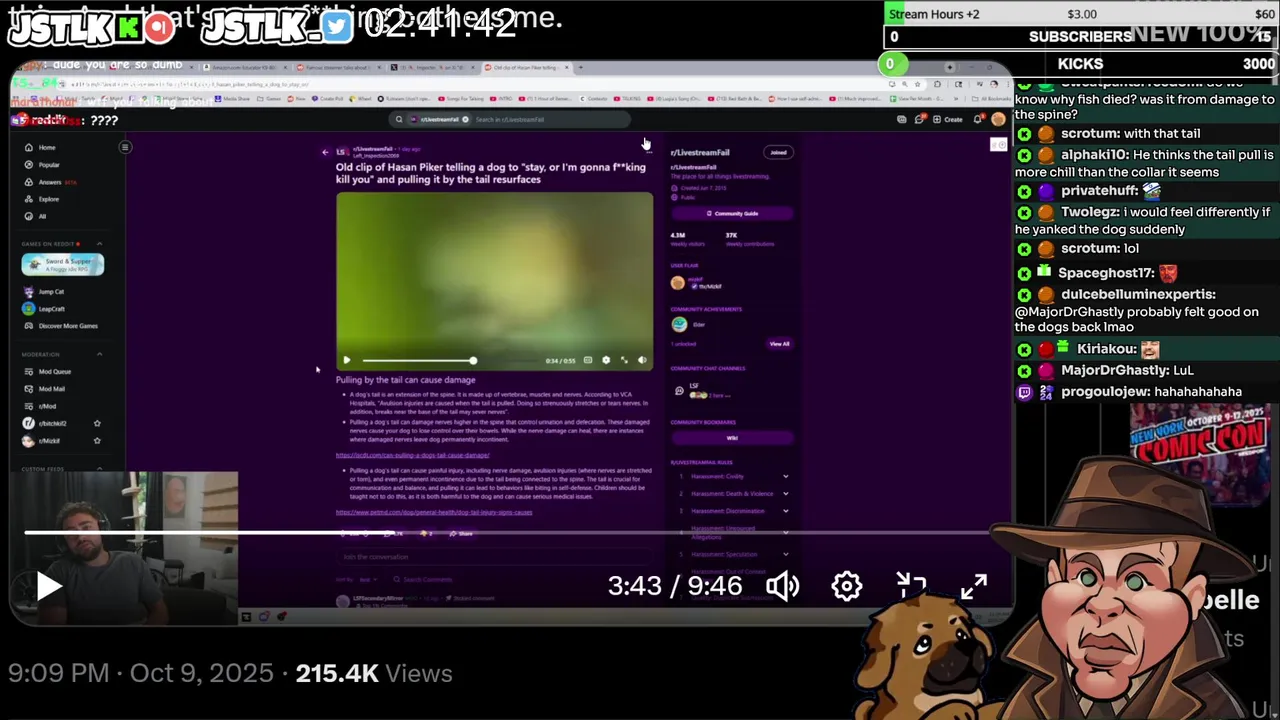This screenshot has height=720, width=1280.
Task: Collapse the Moderation section
Action: [99, 354]
